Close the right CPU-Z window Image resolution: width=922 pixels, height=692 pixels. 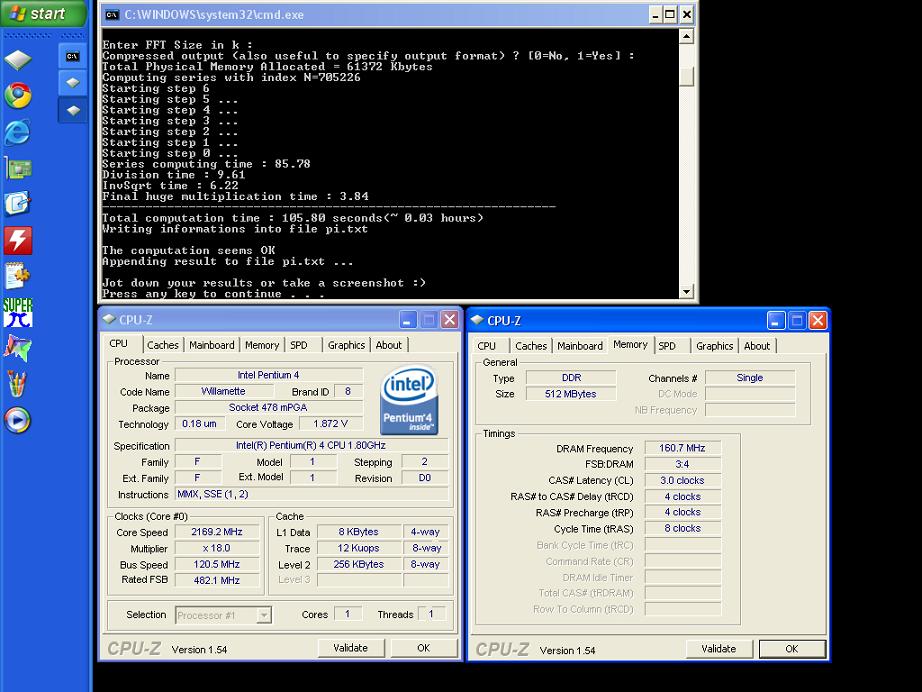point(818,320)
